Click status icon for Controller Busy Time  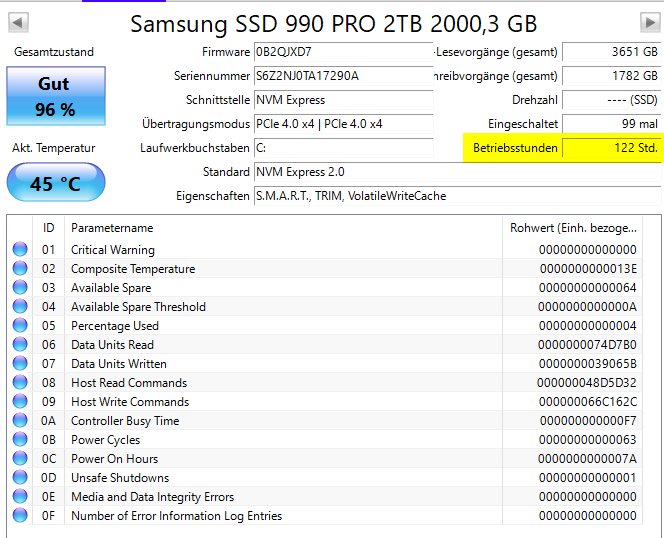click(x=20, y=421)
